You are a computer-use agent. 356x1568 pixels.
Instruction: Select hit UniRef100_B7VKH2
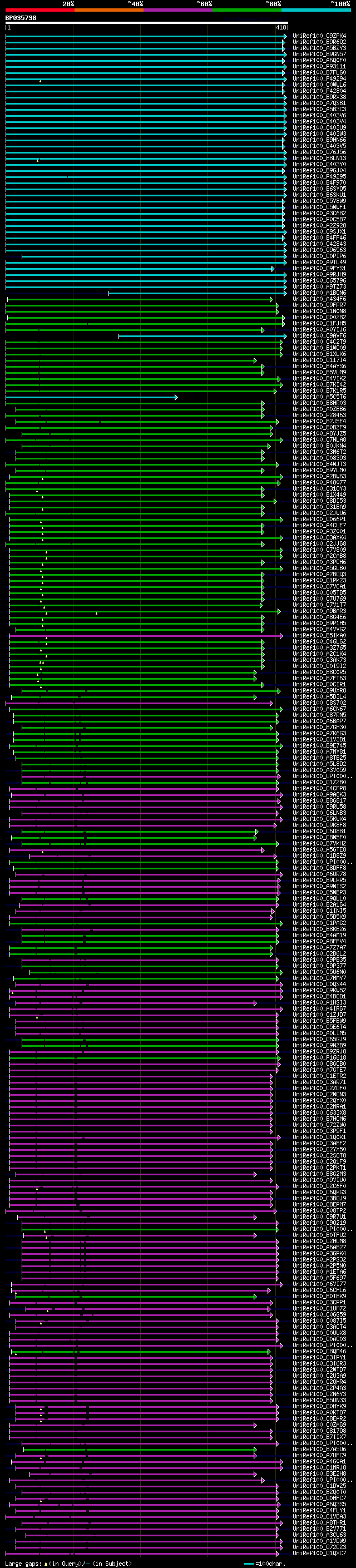tap(319, 844)
